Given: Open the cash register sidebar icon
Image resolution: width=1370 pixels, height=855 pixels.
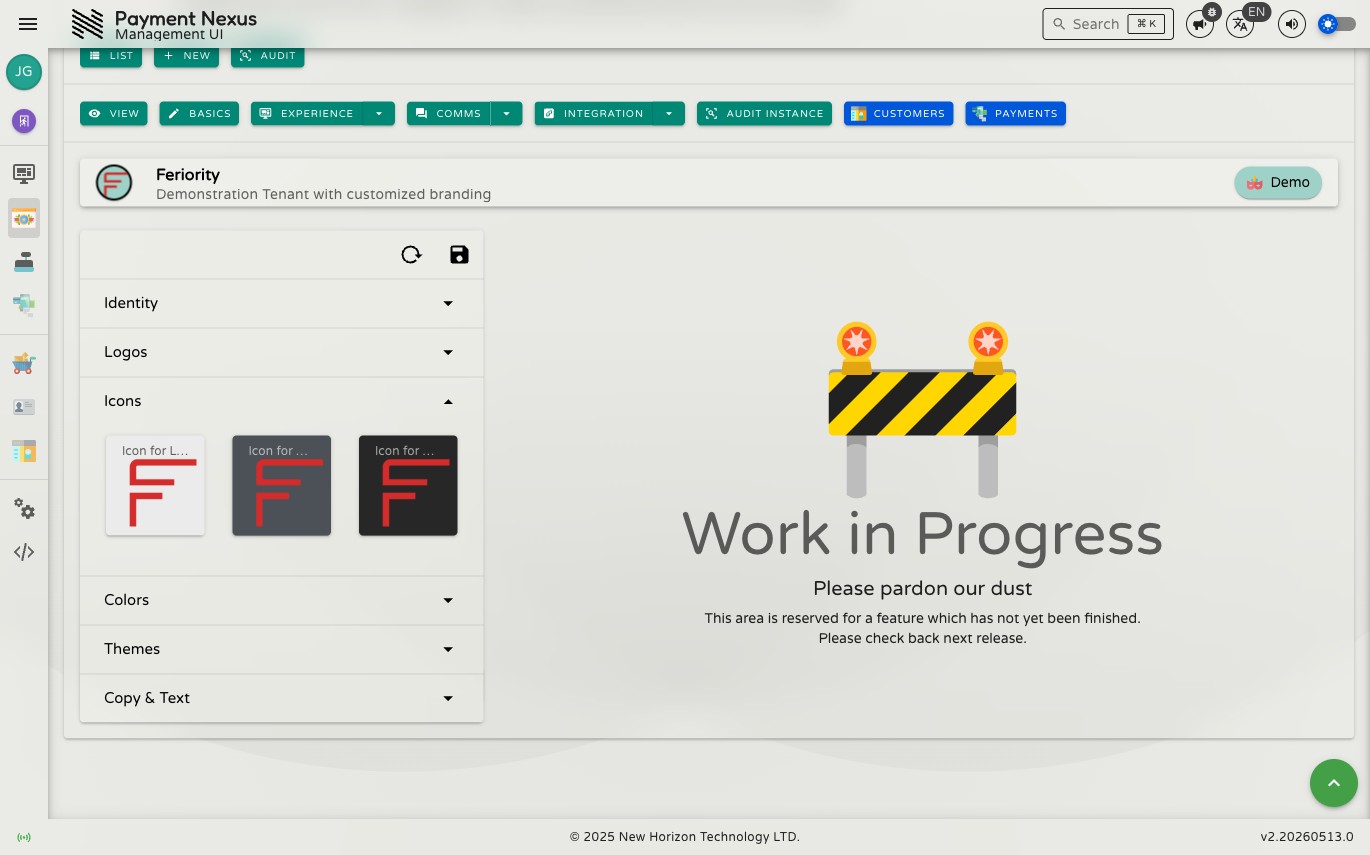Looking at the screenshot, I should coord(24,262).
